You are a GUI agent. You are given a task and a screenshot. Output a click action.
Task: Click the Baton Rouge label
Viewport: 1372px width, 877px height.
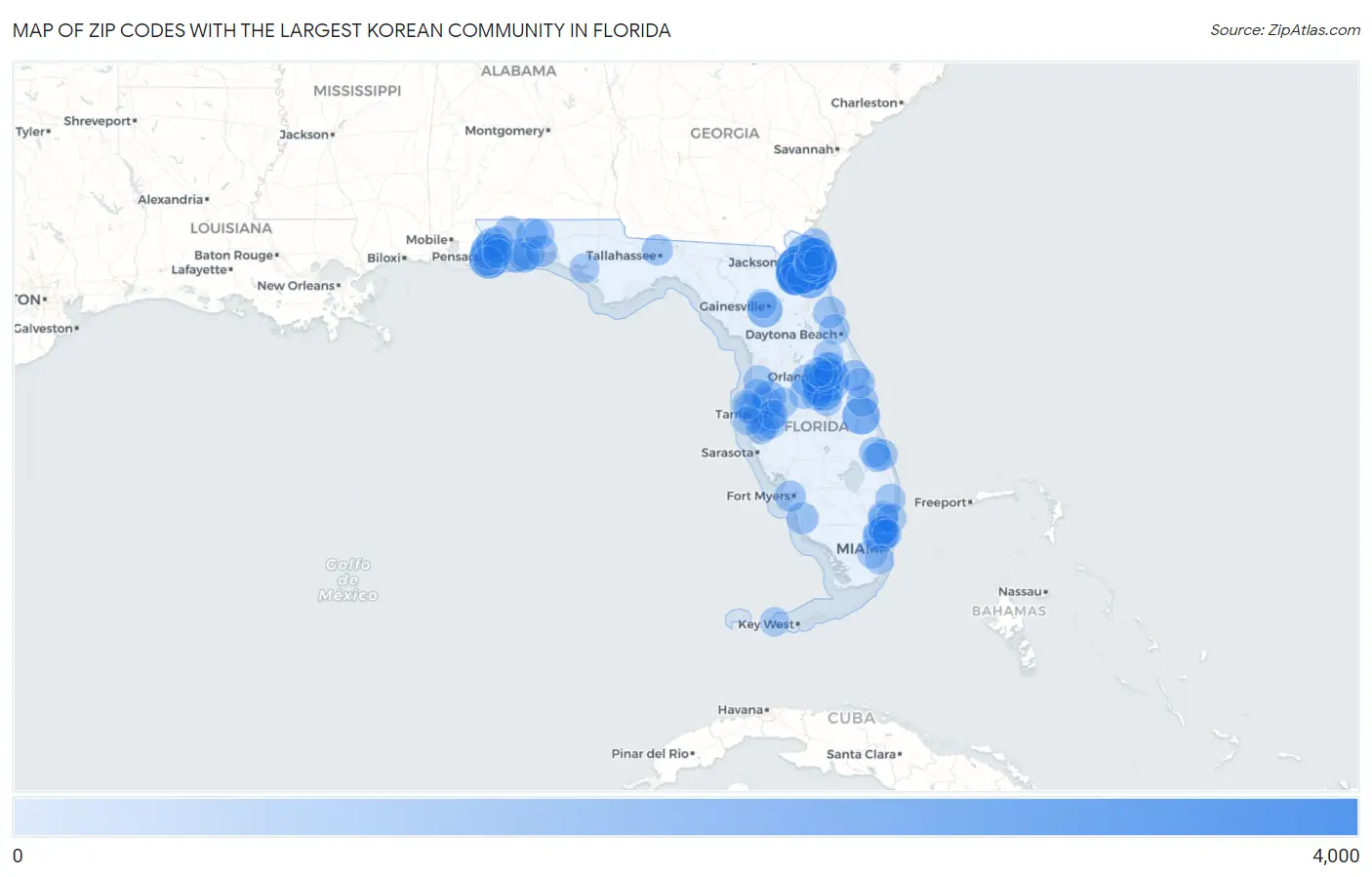coord(234,256)
